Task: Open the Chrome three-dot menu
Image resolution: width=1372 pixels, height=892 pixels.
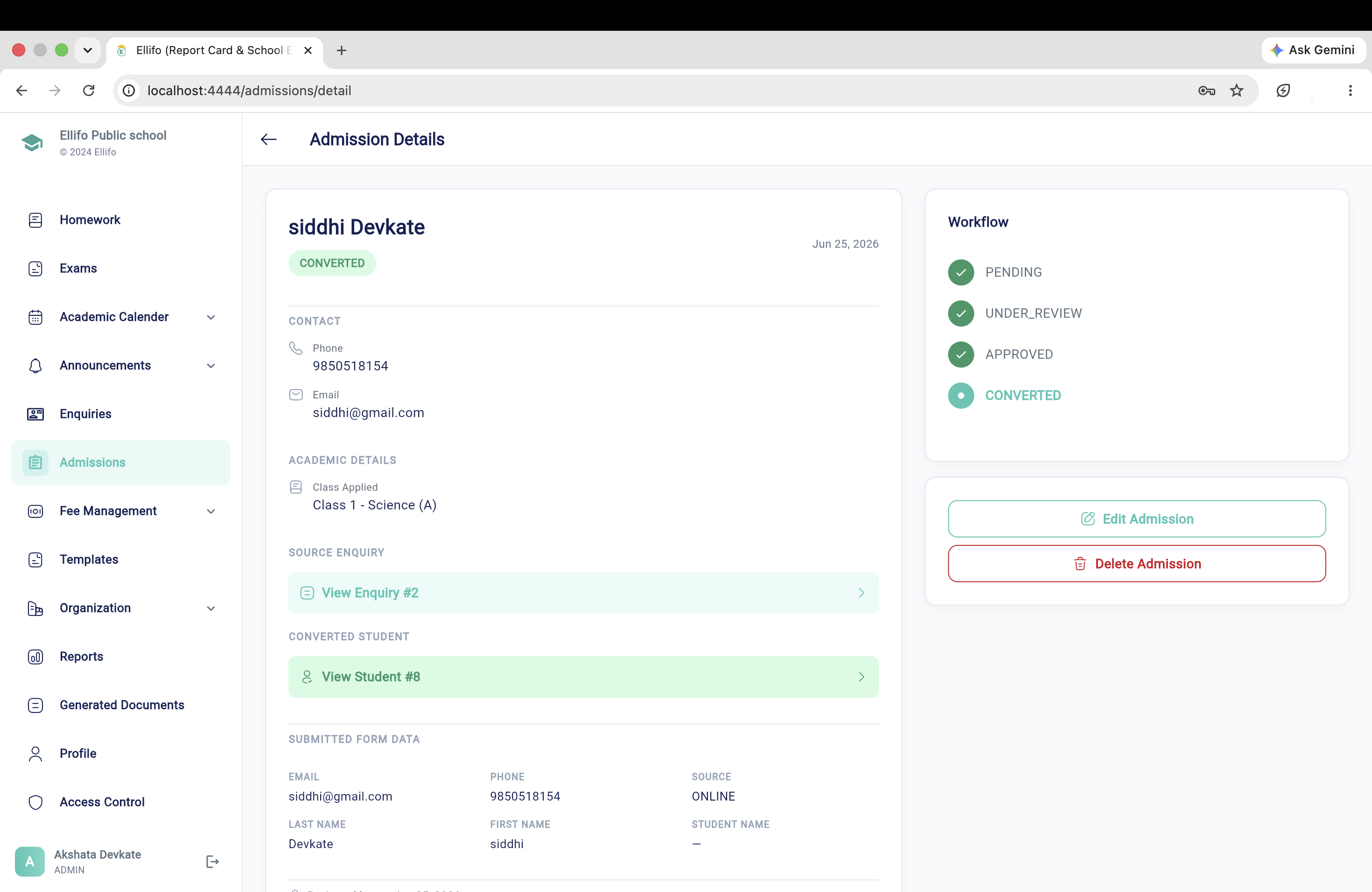Action: pos(1350,91)
